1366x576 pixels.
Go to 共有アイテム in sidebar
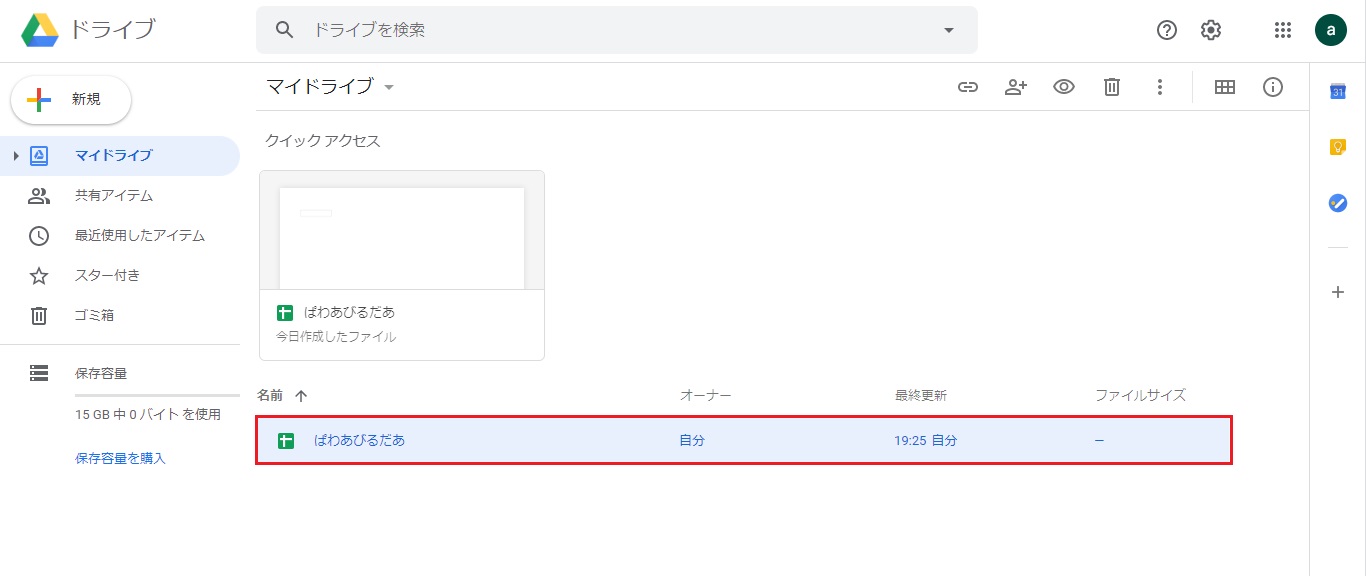coord(113,196)
